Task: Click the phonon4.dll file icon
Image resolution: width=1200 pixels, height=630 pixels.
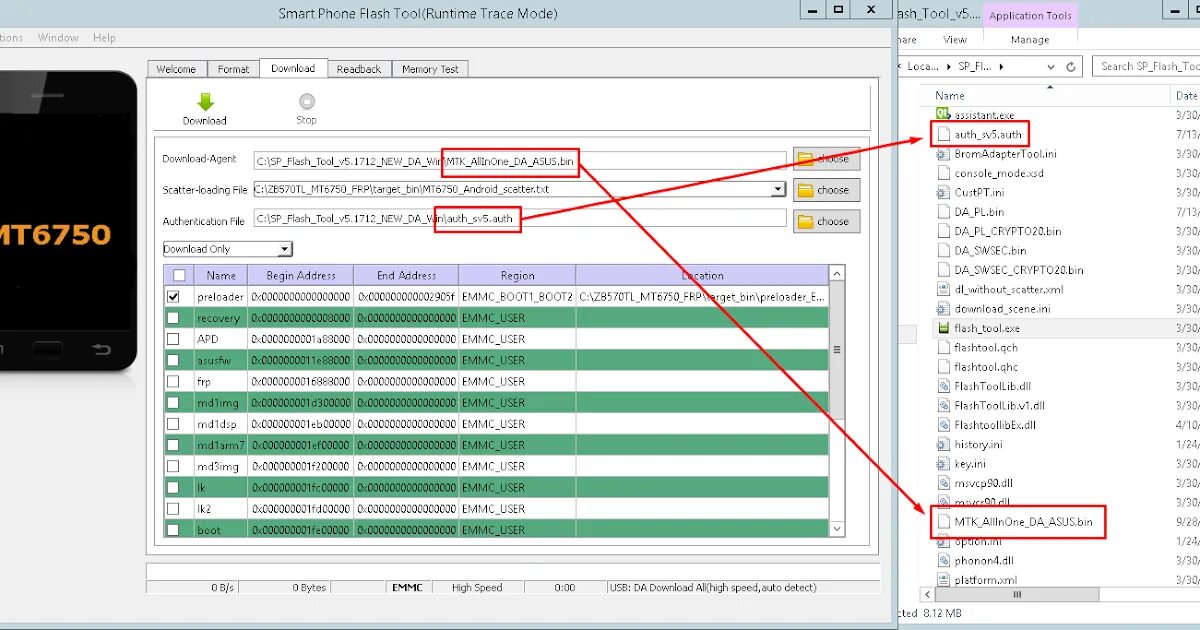Action: tap(943, 561)
